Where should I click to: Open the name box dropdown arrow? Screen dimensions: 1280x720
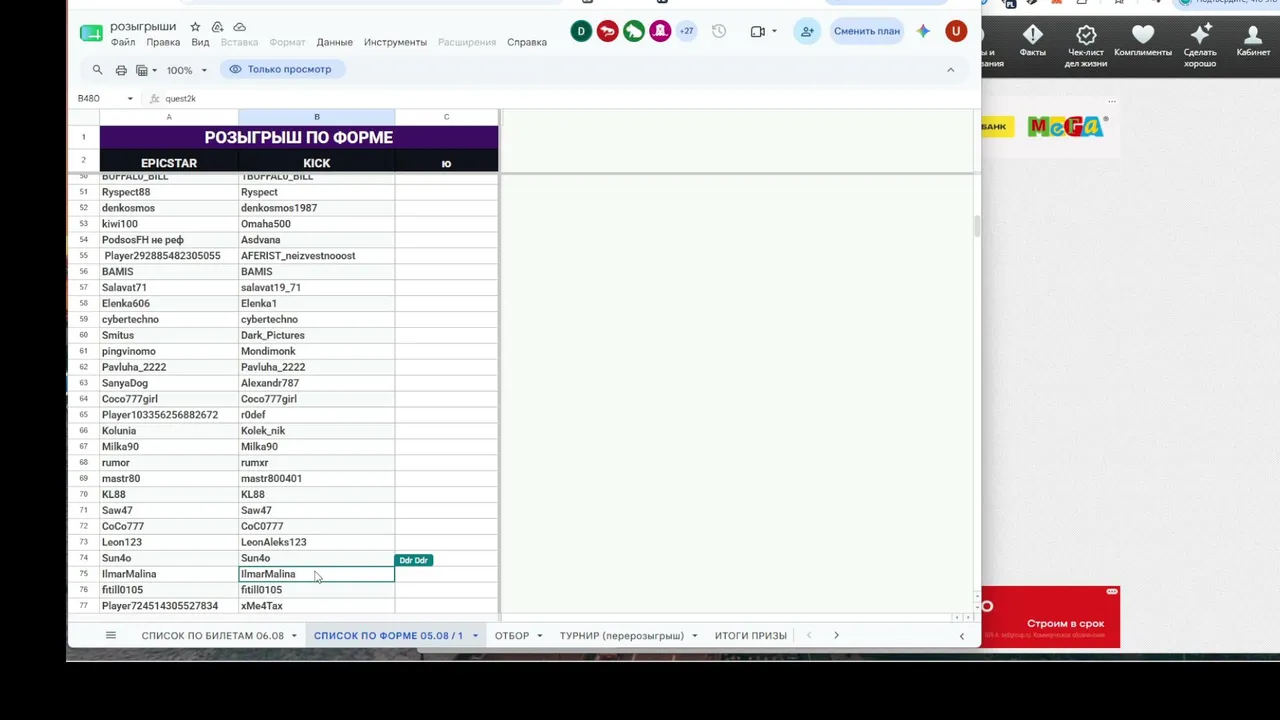(x=130, y=99)
